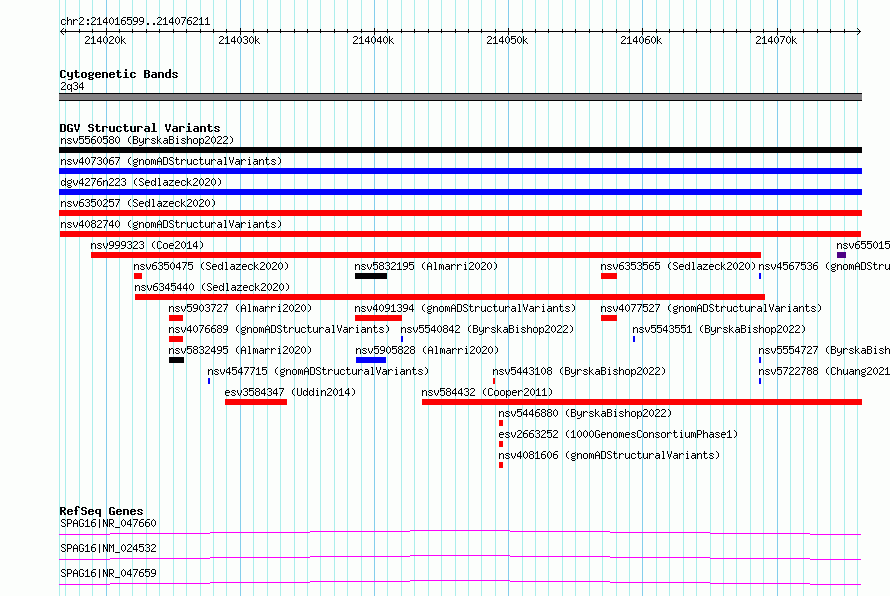The width and height of the screenshot is (890, 596).
Task: Click the nsv655015 label
Action: tap(863, 245)
